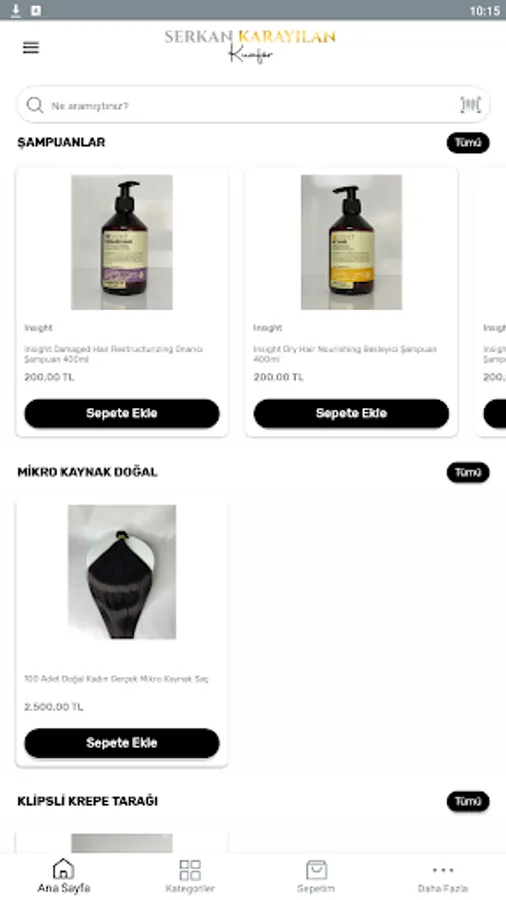Viewport: 506px width, 900px height.
Task: Open '100 Adet Doğal Kadın' product title
Action: (116, 679)
